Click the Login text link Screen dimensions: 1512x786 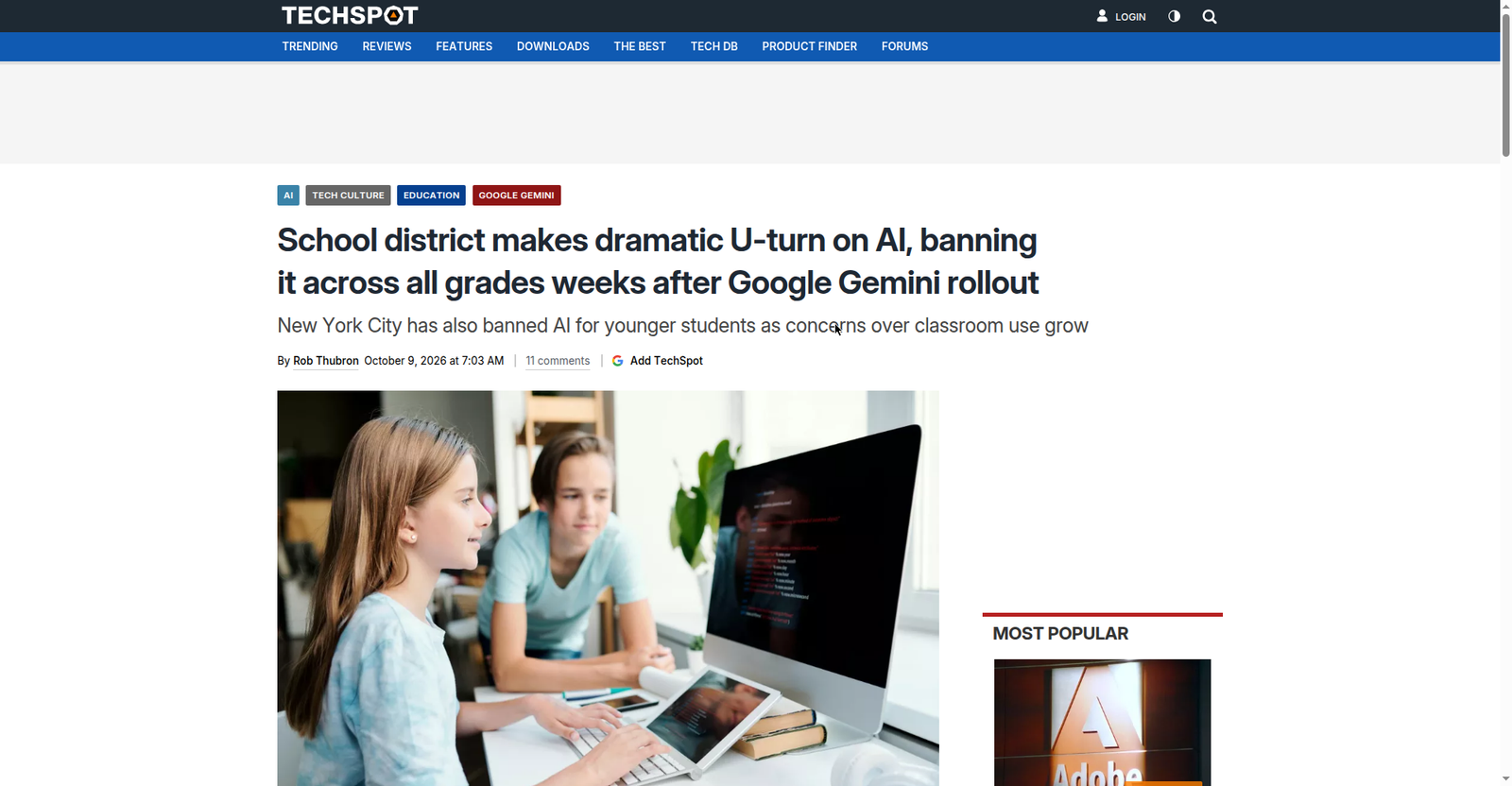1130,17
